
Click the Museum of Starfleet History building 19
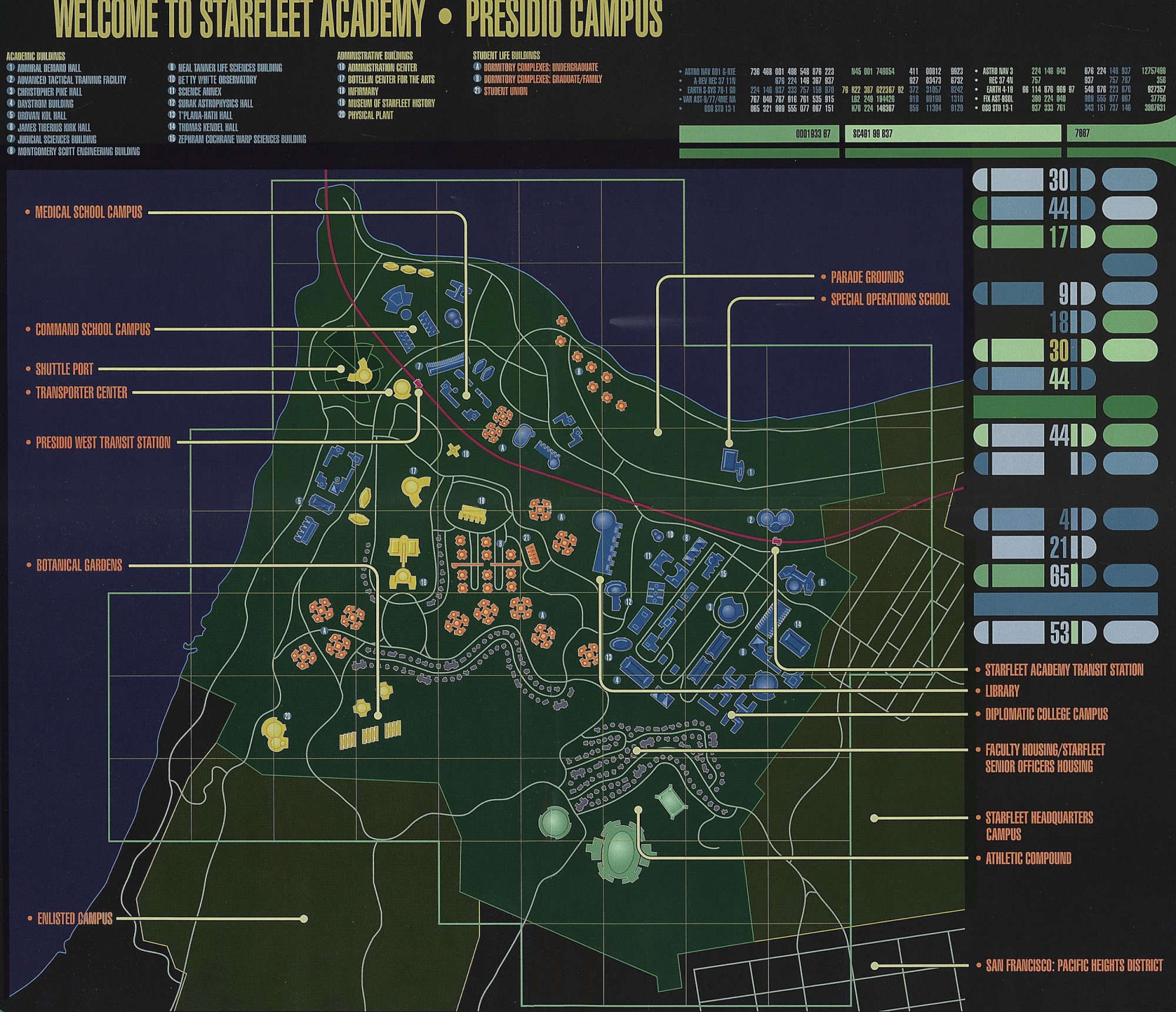pos(472,514)
